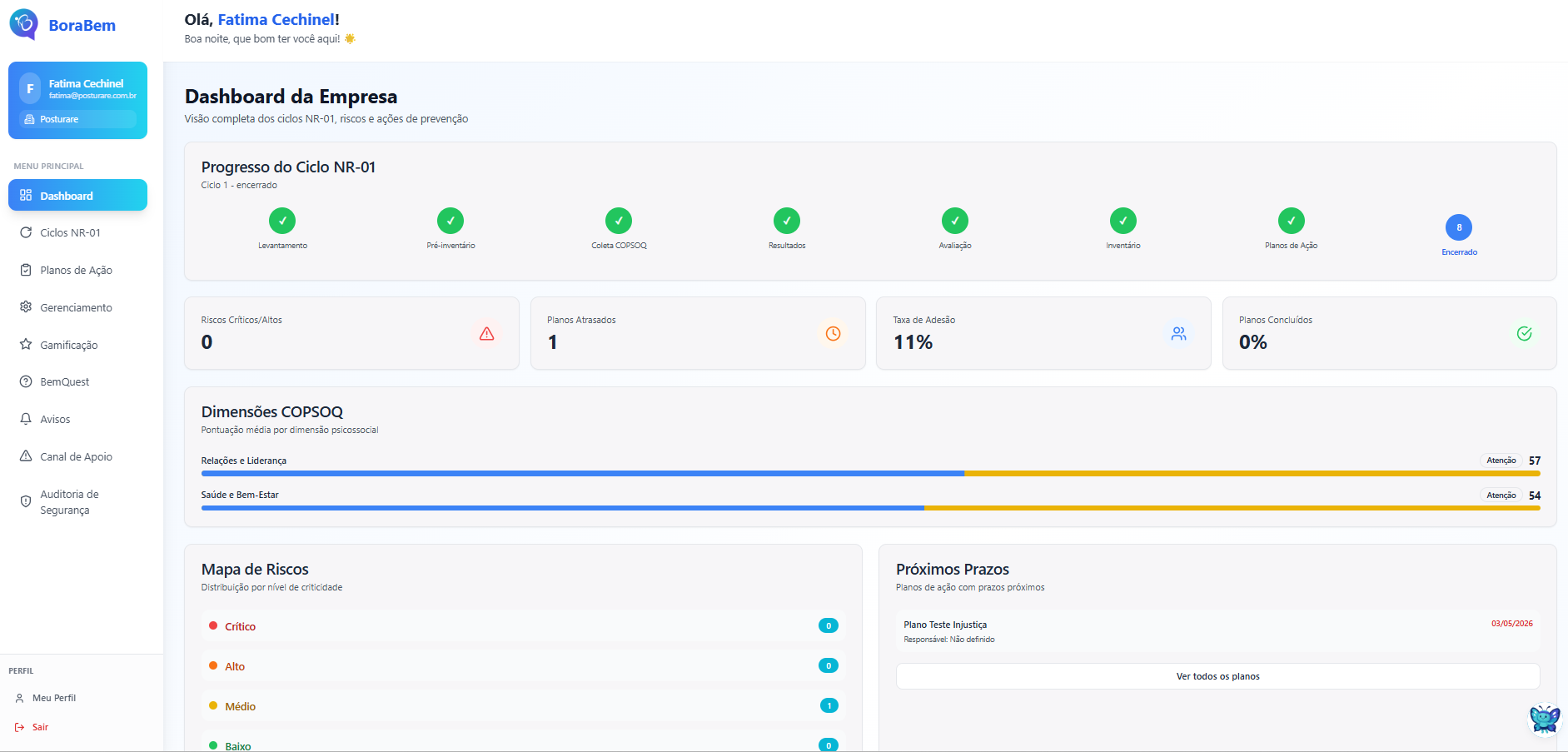Screen dimensions: 1568x752
Task: Open the Dashboard menu item
Action: pos(77,195)
